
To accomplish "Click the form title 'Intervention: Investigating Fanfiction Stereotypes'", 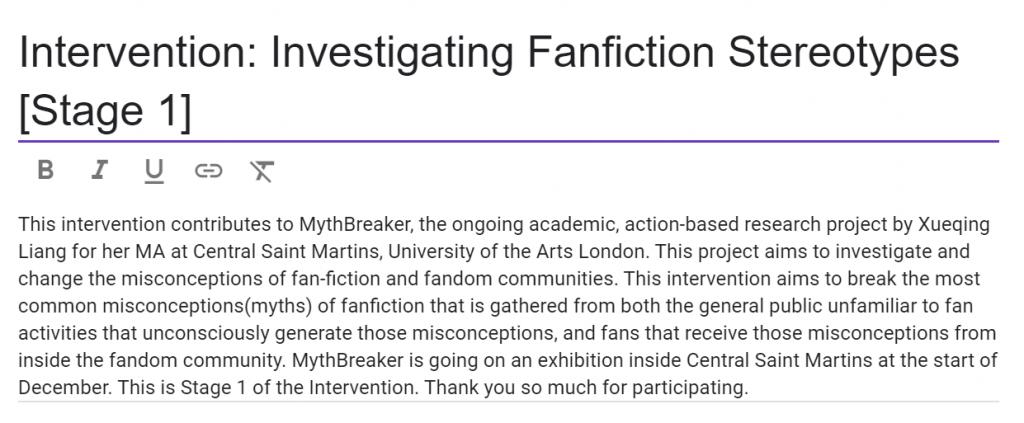I will point(488,52).
